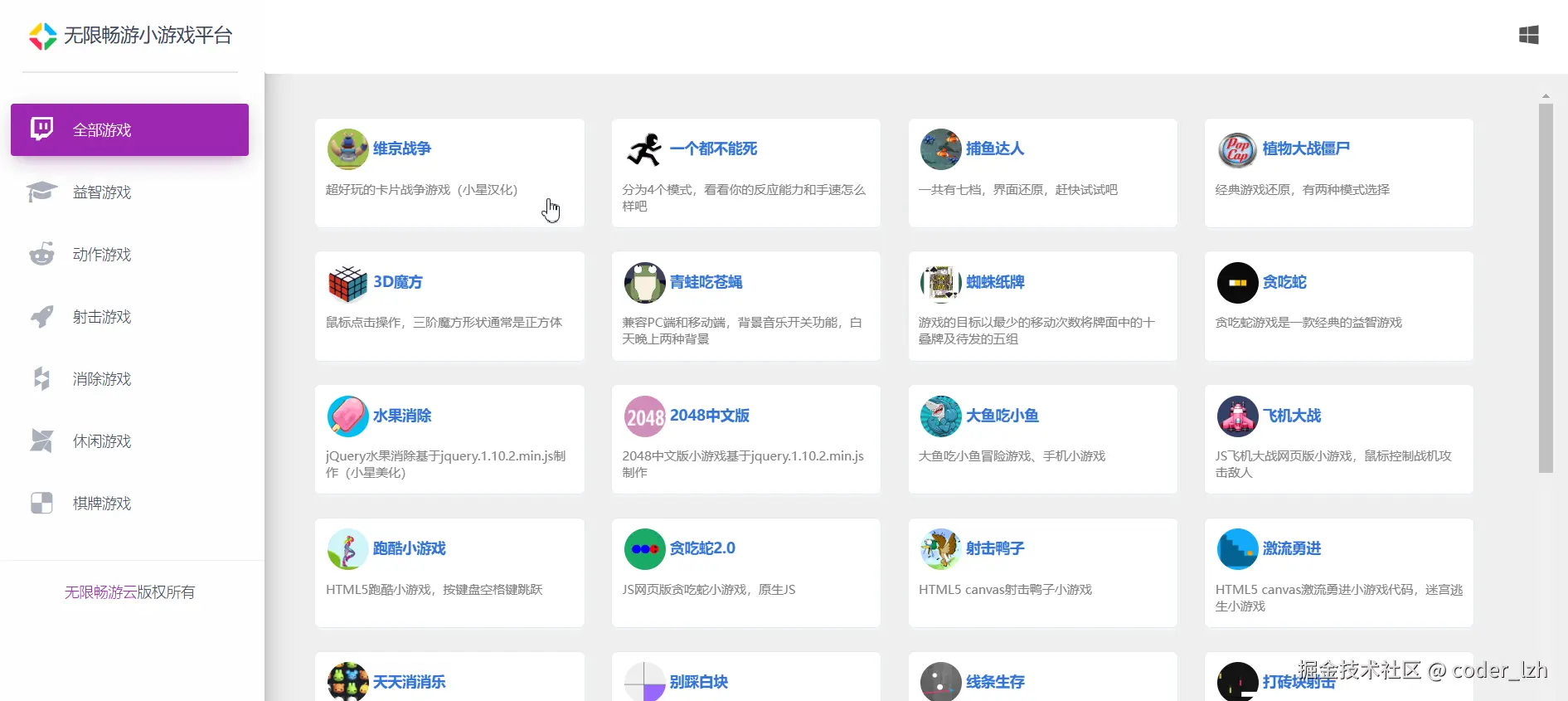Click the 别踩白块 game icon
Viewport: 1568px width, 701px height.
[645, 682]
